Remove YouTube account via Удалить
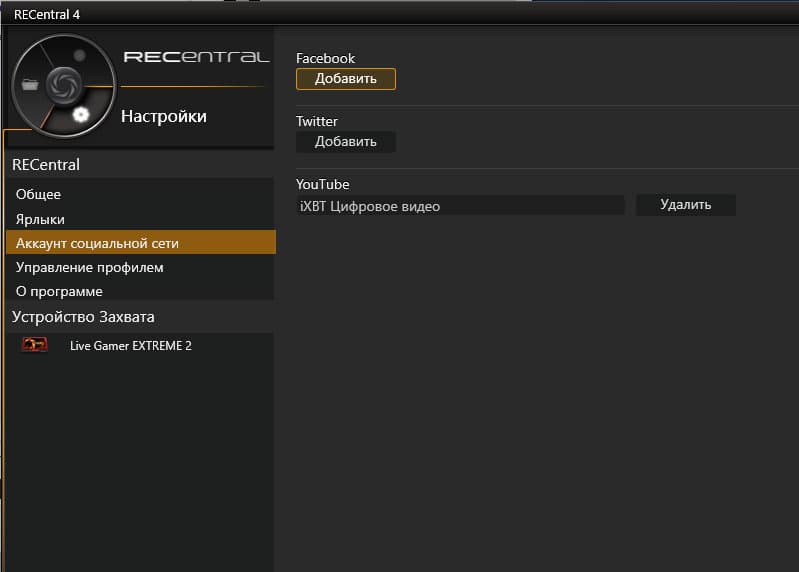 coord(685,205)
